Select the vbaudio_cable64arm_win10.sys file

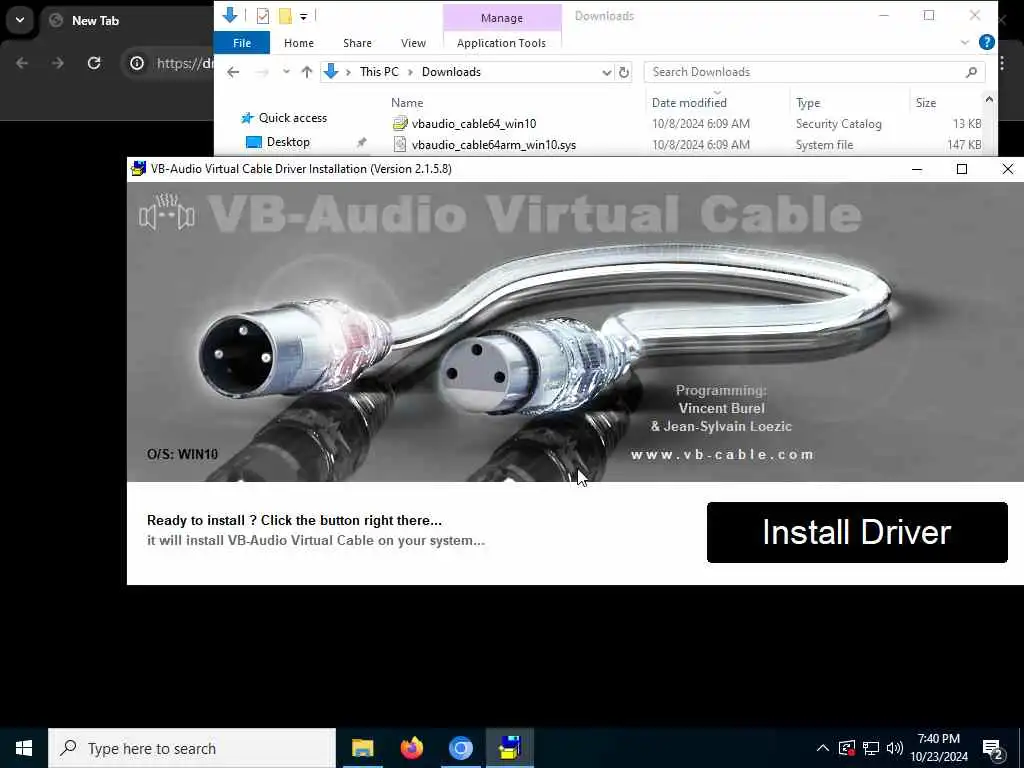[x=494, y=144]
